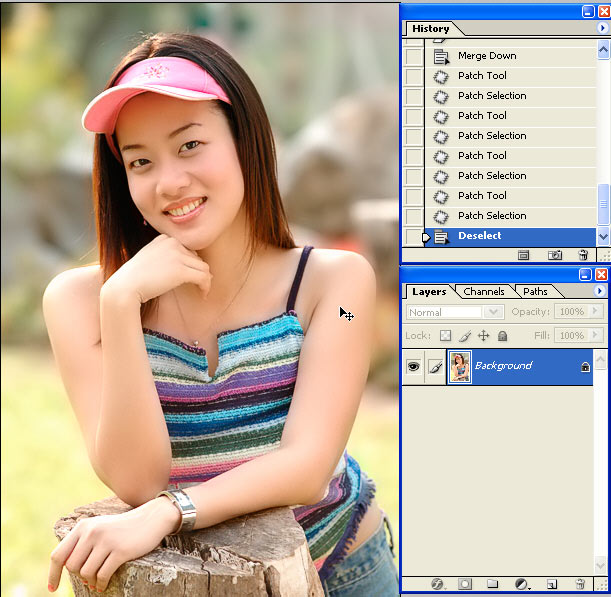Create new document from current history state
The image size is (611, 597).
click(523, 255)
